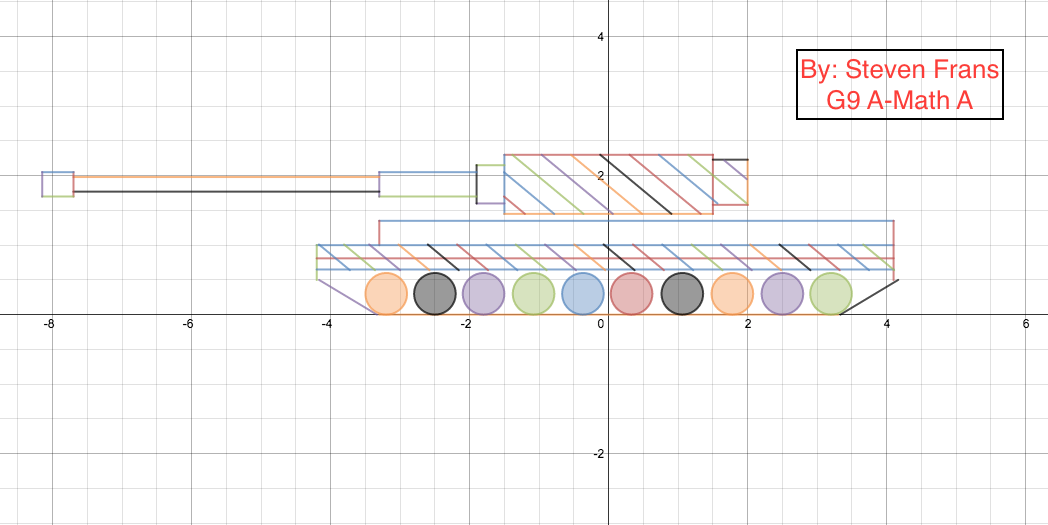Click the small square muzzle at the barrel tip

57,184
